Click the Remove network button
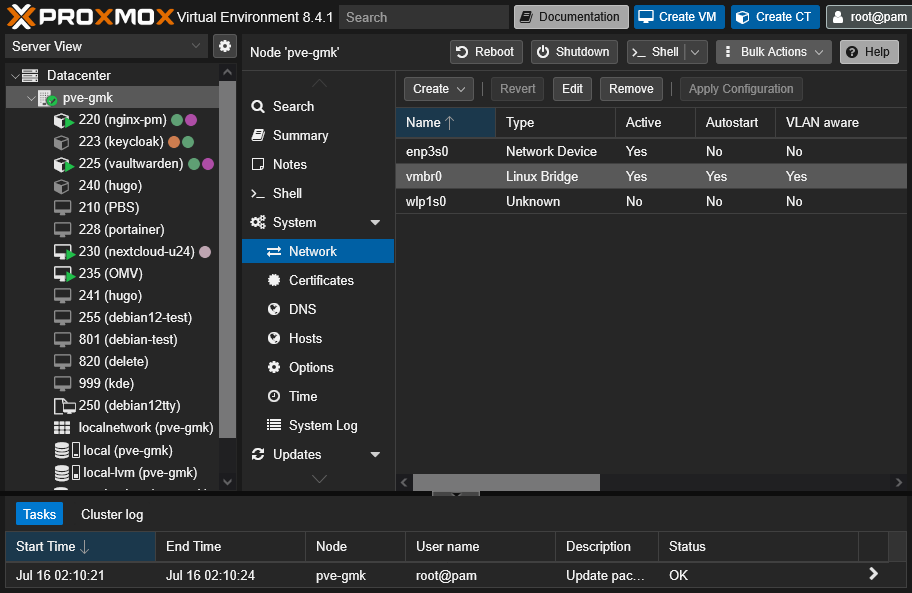Screen dimensions: 912x593 [631, 89]
